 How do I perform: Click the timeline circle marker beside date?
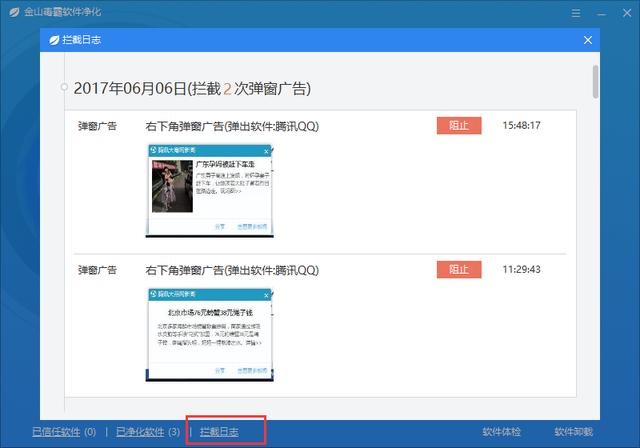pos(64,87)
